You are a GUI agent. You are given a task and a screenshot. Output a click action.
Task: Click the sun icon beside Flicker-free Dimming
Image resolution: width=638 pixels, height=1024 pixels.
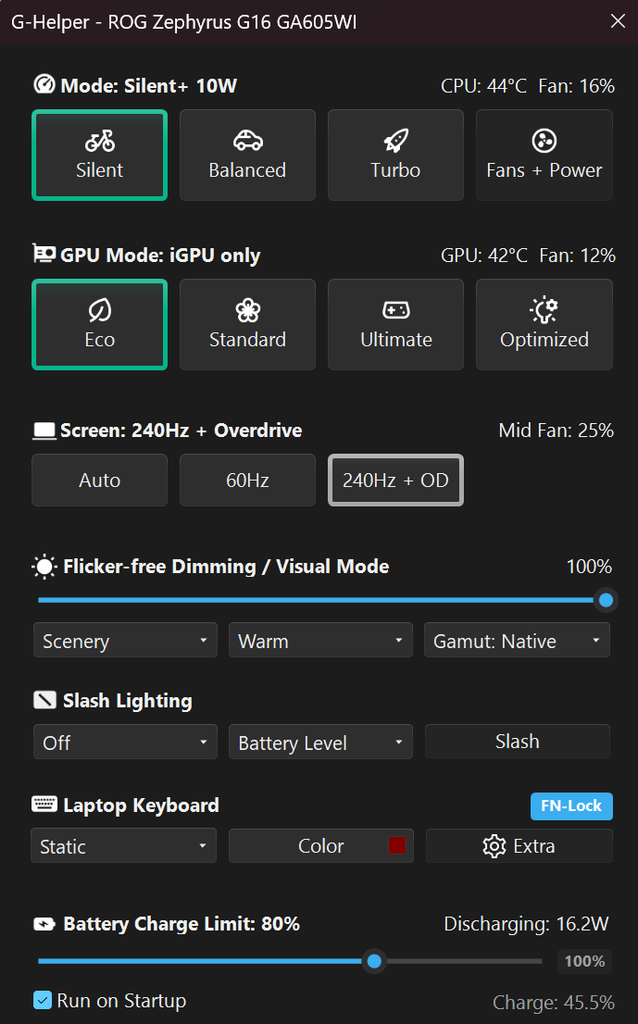click(x=44, y=567)
